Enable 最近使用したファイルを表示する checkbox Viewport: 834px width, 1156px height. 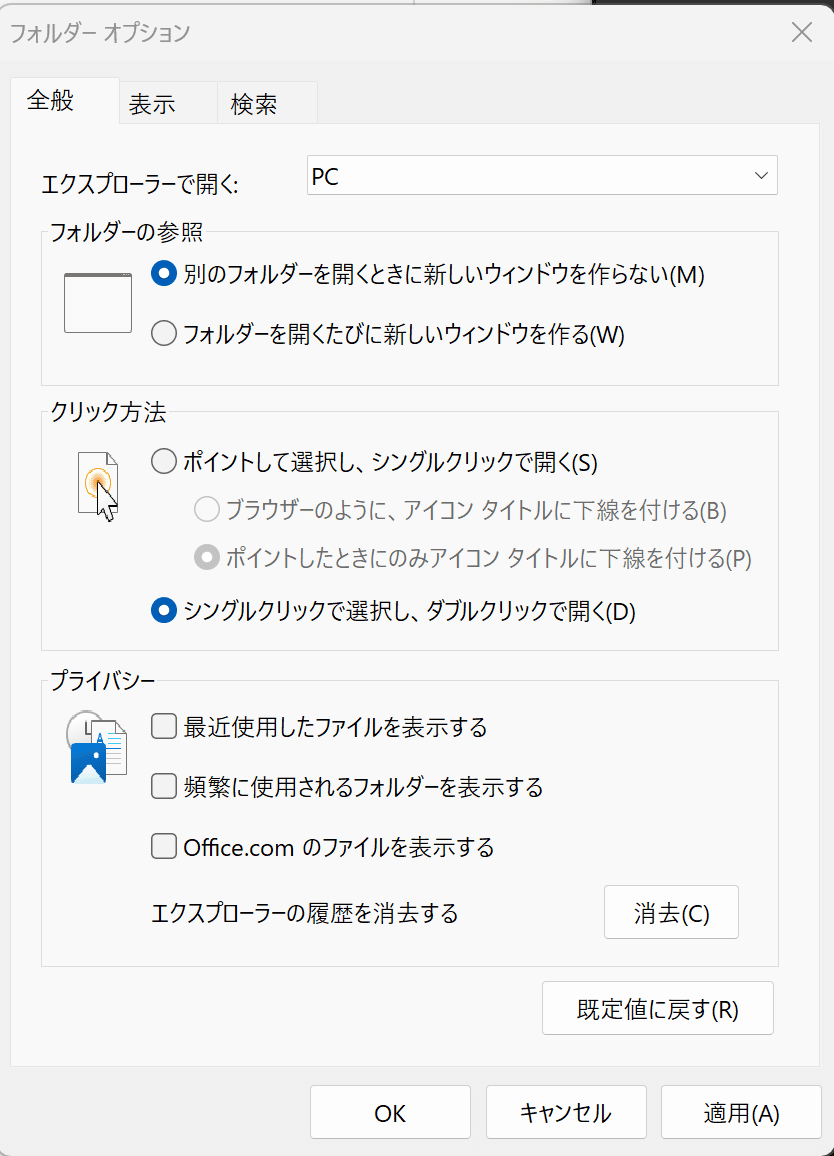pos(163,727)
